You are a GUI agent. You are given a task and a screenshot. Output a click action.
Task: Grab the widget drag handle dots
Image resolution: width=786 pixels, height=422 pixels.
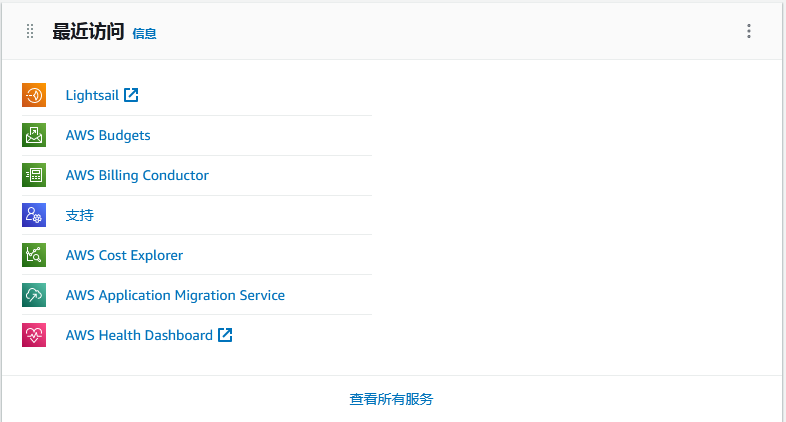click(30, 31)
